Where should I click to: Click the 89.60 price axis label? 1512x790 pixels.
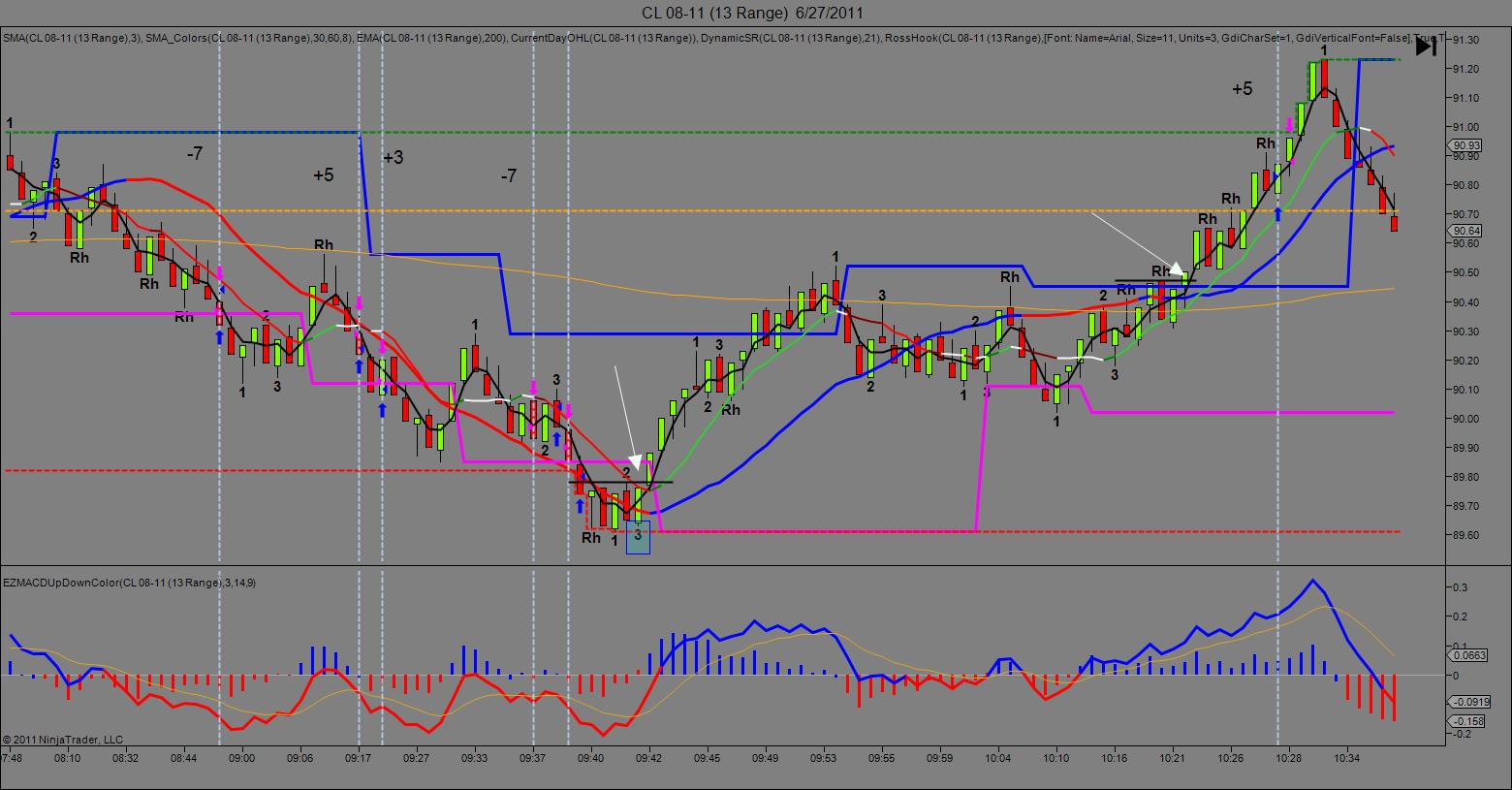tap(1465, 535)
